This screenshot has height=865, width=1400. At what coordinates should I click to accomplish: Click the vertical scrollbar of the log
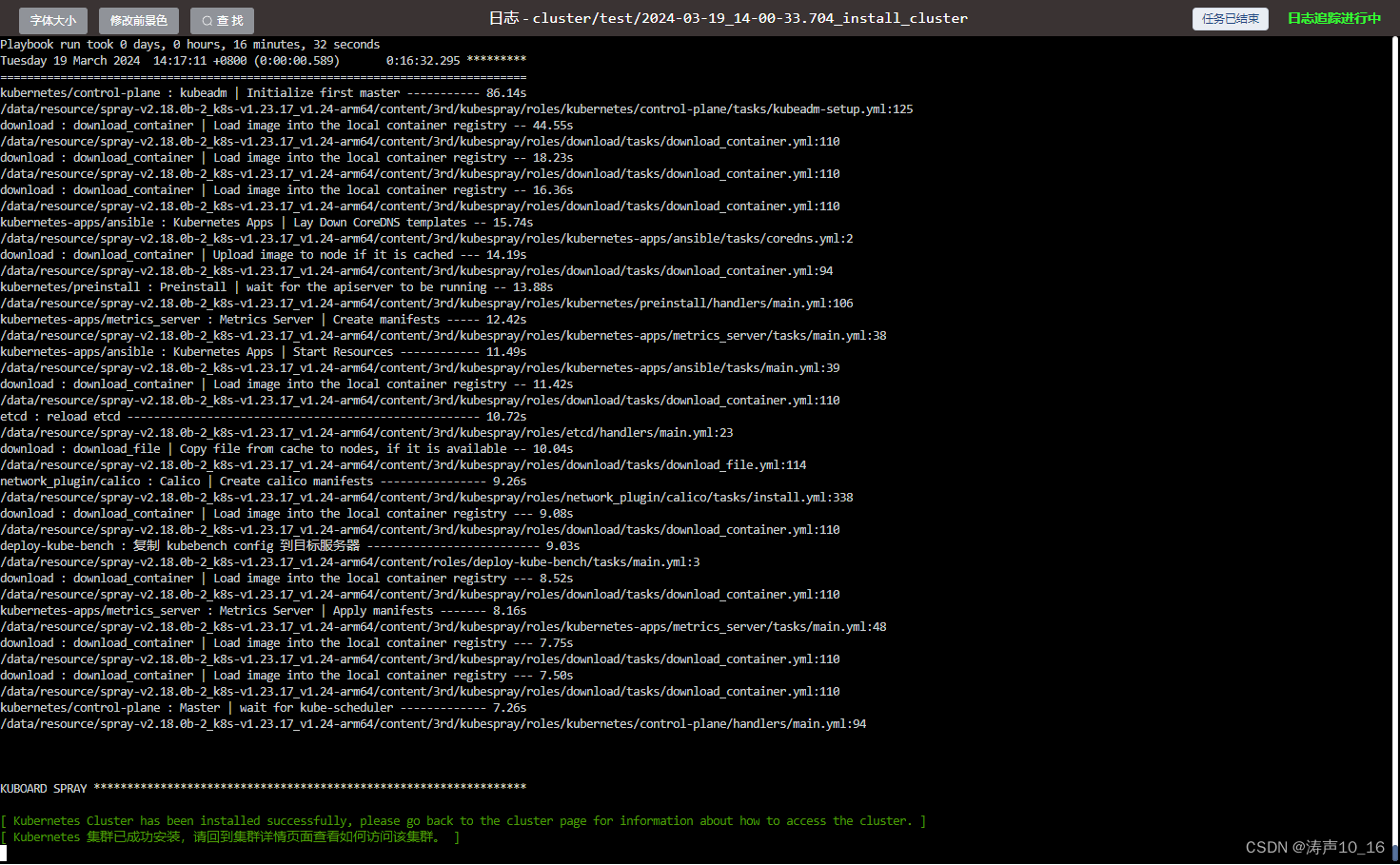(x=1395, y=449)
